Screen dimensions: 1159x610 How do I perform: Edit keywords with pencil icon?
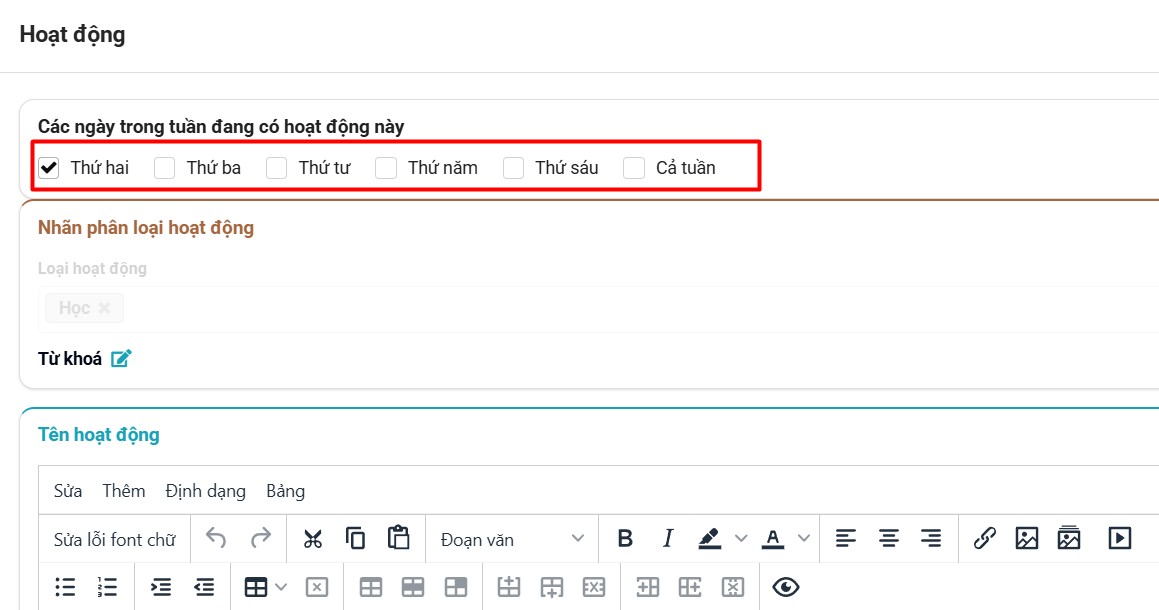coord(121,358)
